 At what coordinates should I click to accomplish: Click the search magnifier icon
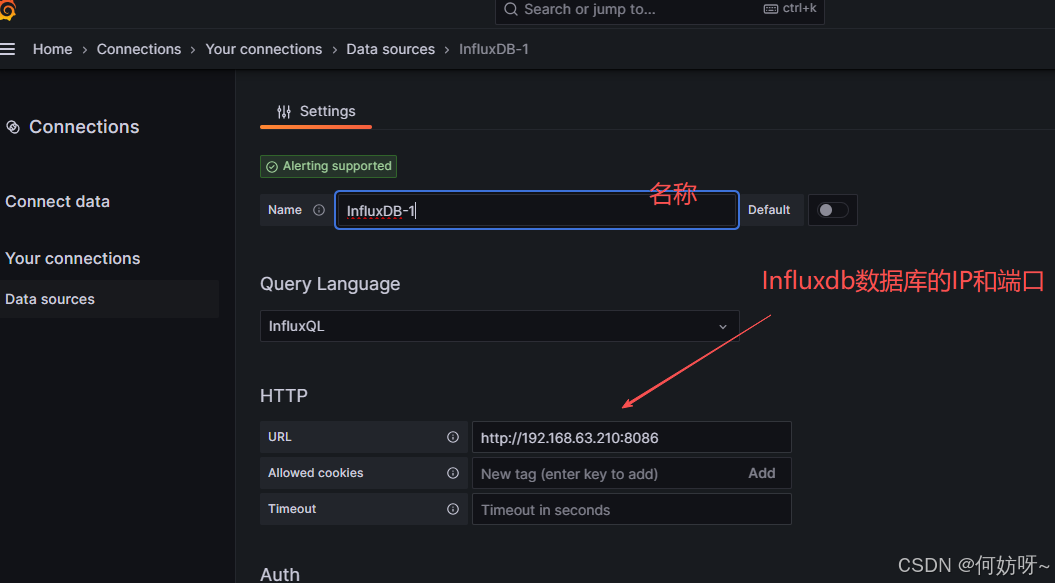point(511,9)
